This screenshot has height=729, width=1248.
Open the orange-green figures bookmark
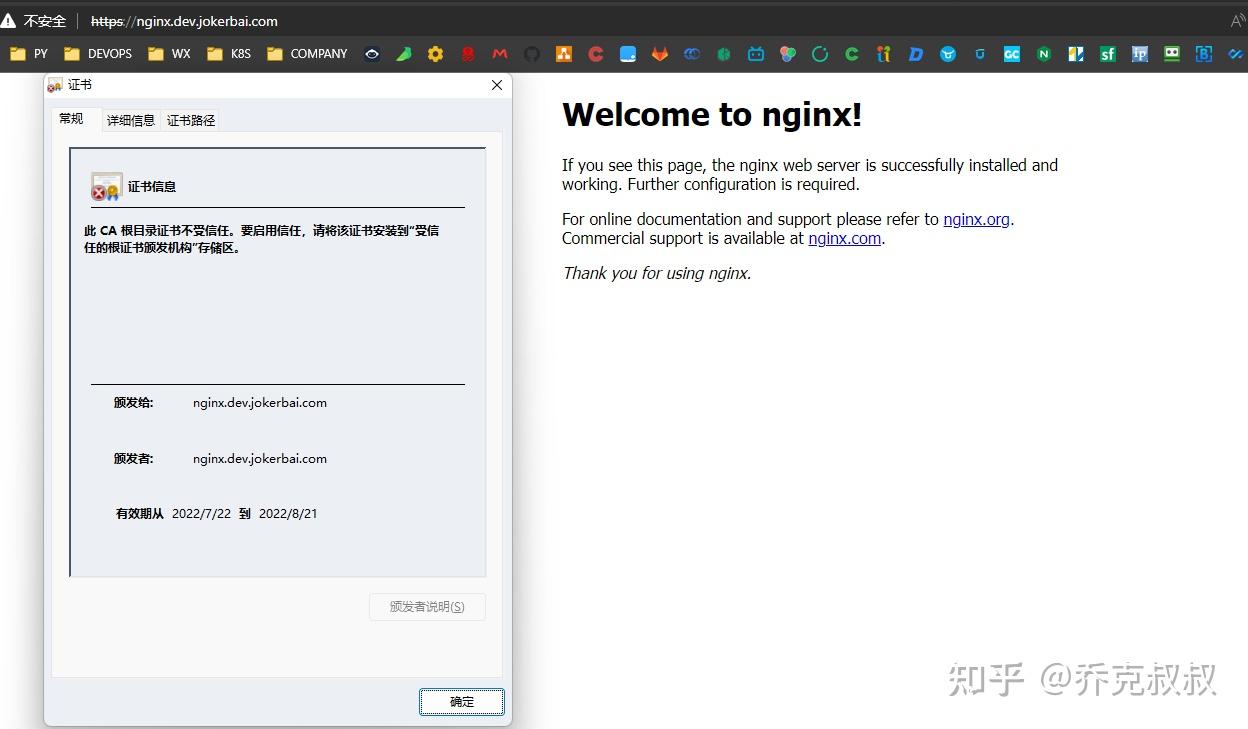(884, 54)
